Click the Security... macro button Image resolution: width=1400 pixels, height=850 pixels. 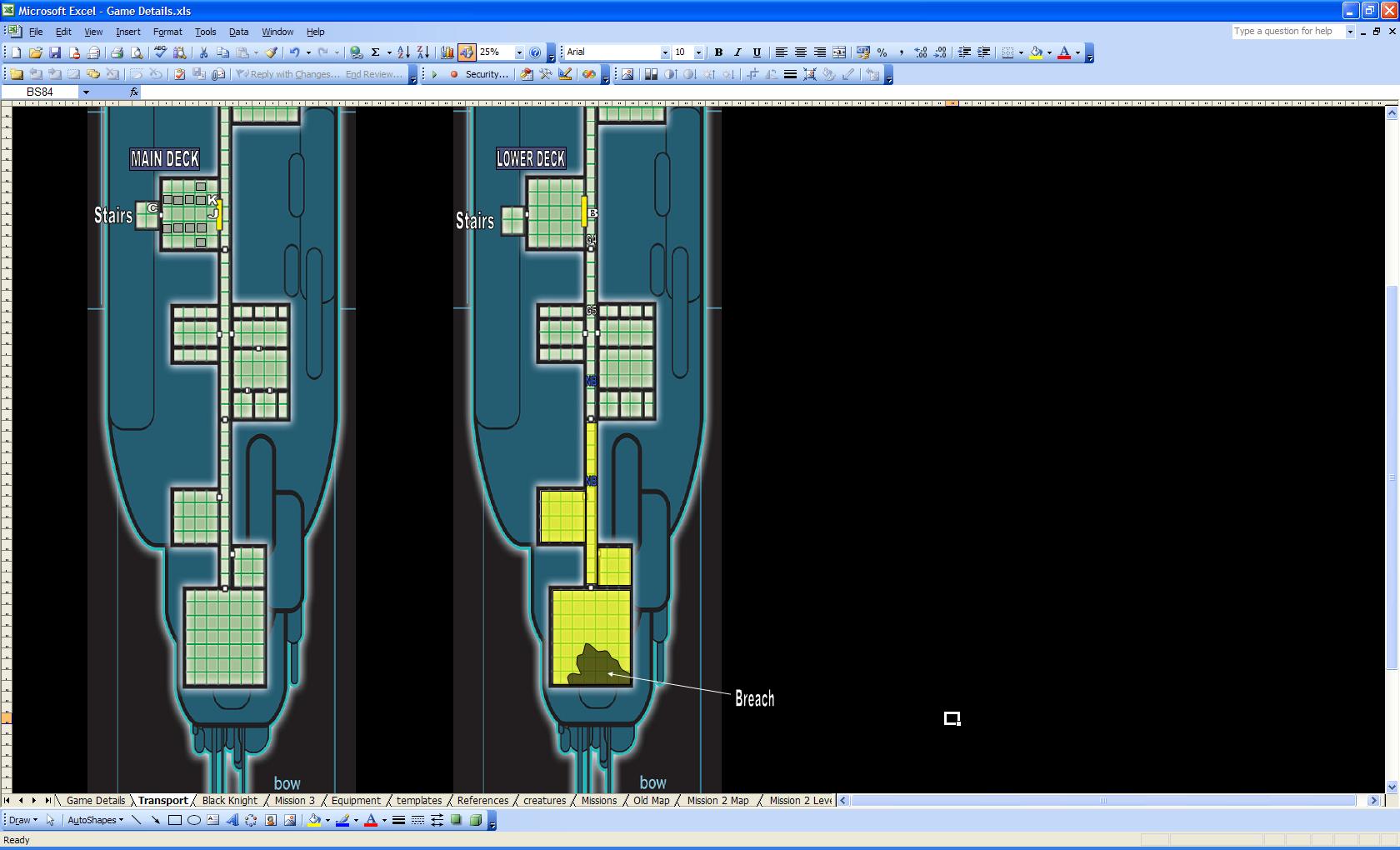tap(487, 74)
